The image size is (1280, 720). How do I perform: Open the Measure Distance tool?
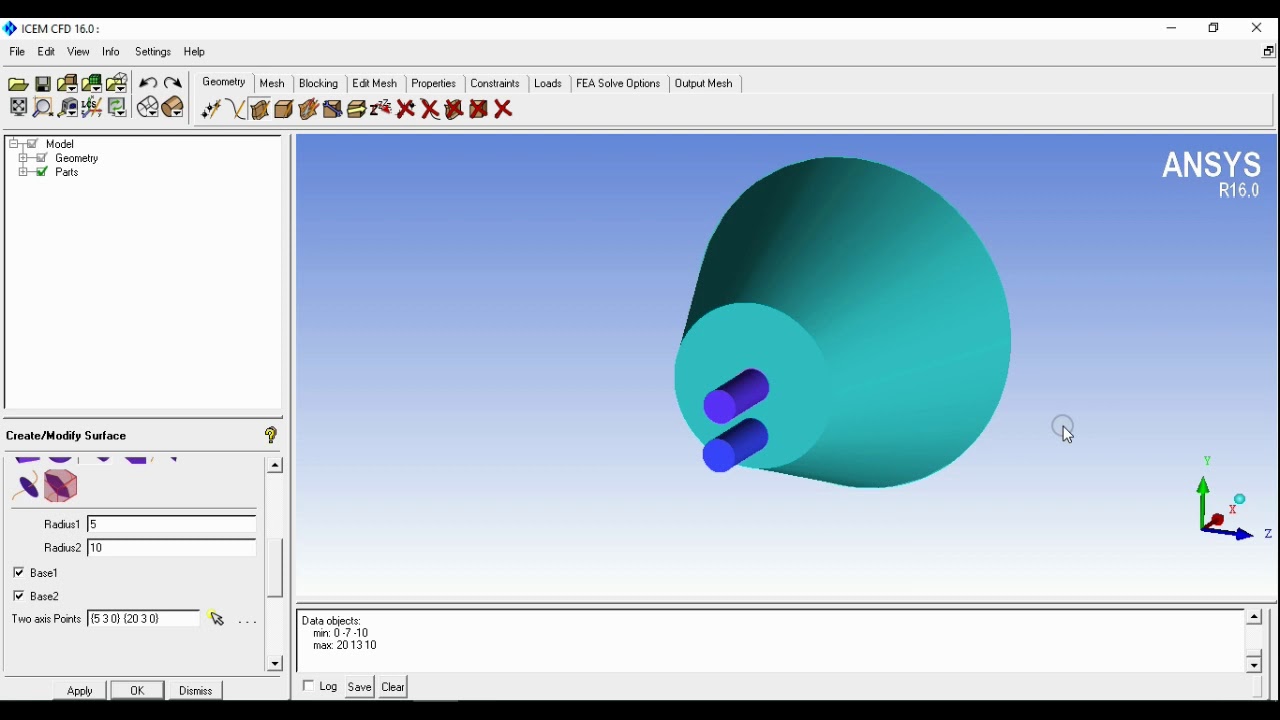coord(68,108)
